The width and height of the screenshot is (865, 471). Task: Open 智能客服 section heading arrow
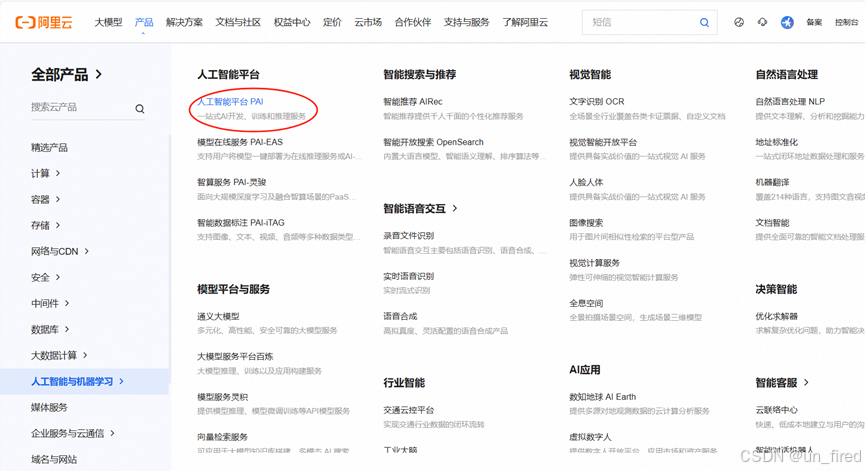coord(807,382)
